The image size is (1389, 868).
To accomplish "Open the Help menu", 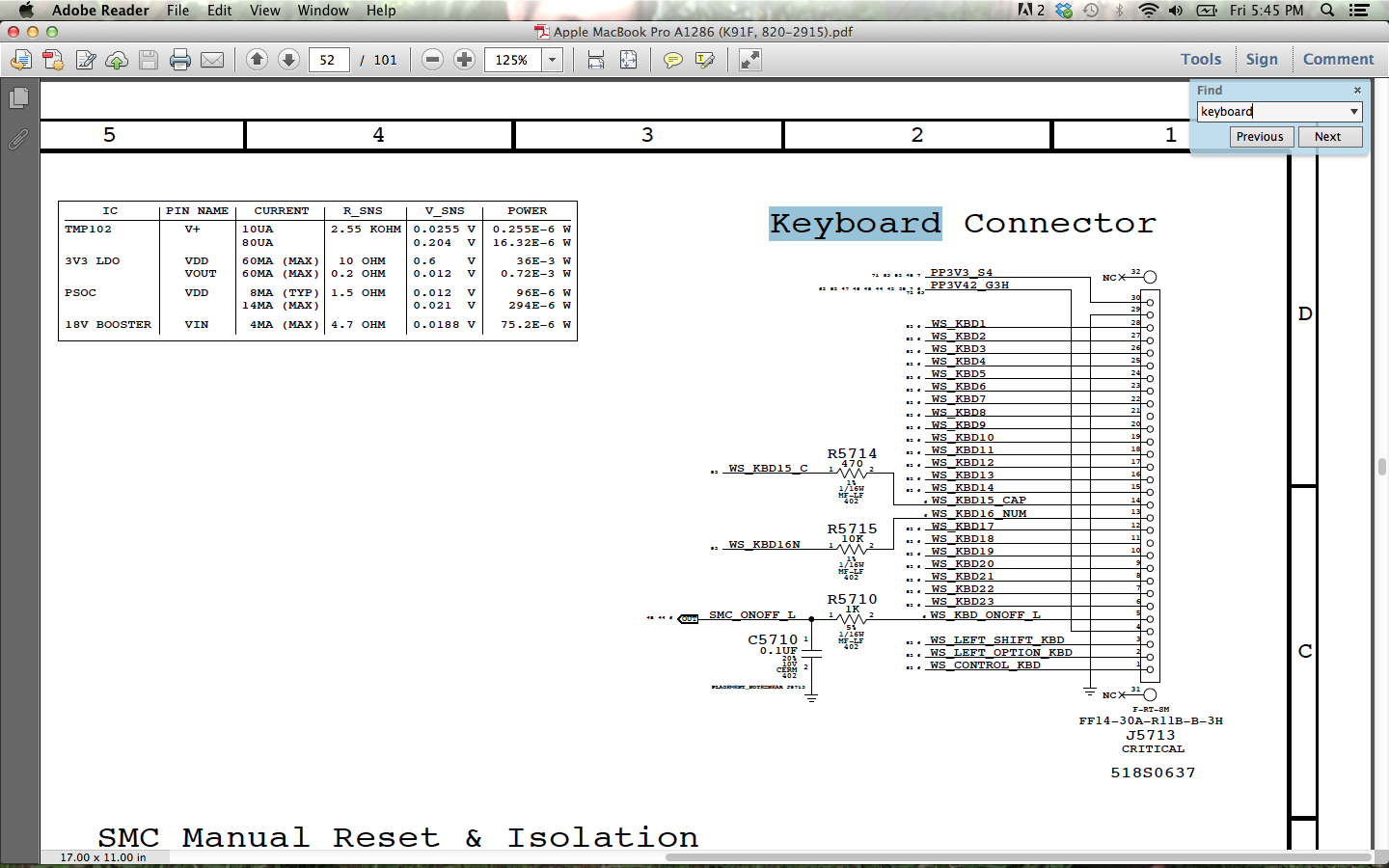I will pyautogui.click(x=381, y=11).
